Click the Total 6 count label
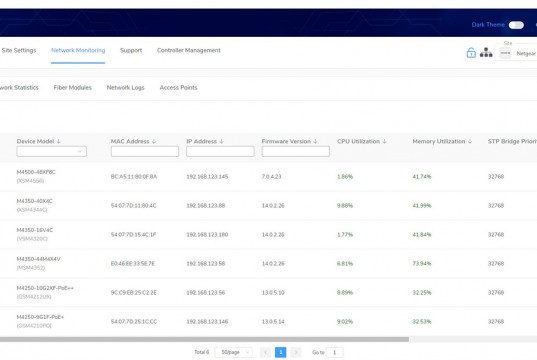 tap(201, 352)
